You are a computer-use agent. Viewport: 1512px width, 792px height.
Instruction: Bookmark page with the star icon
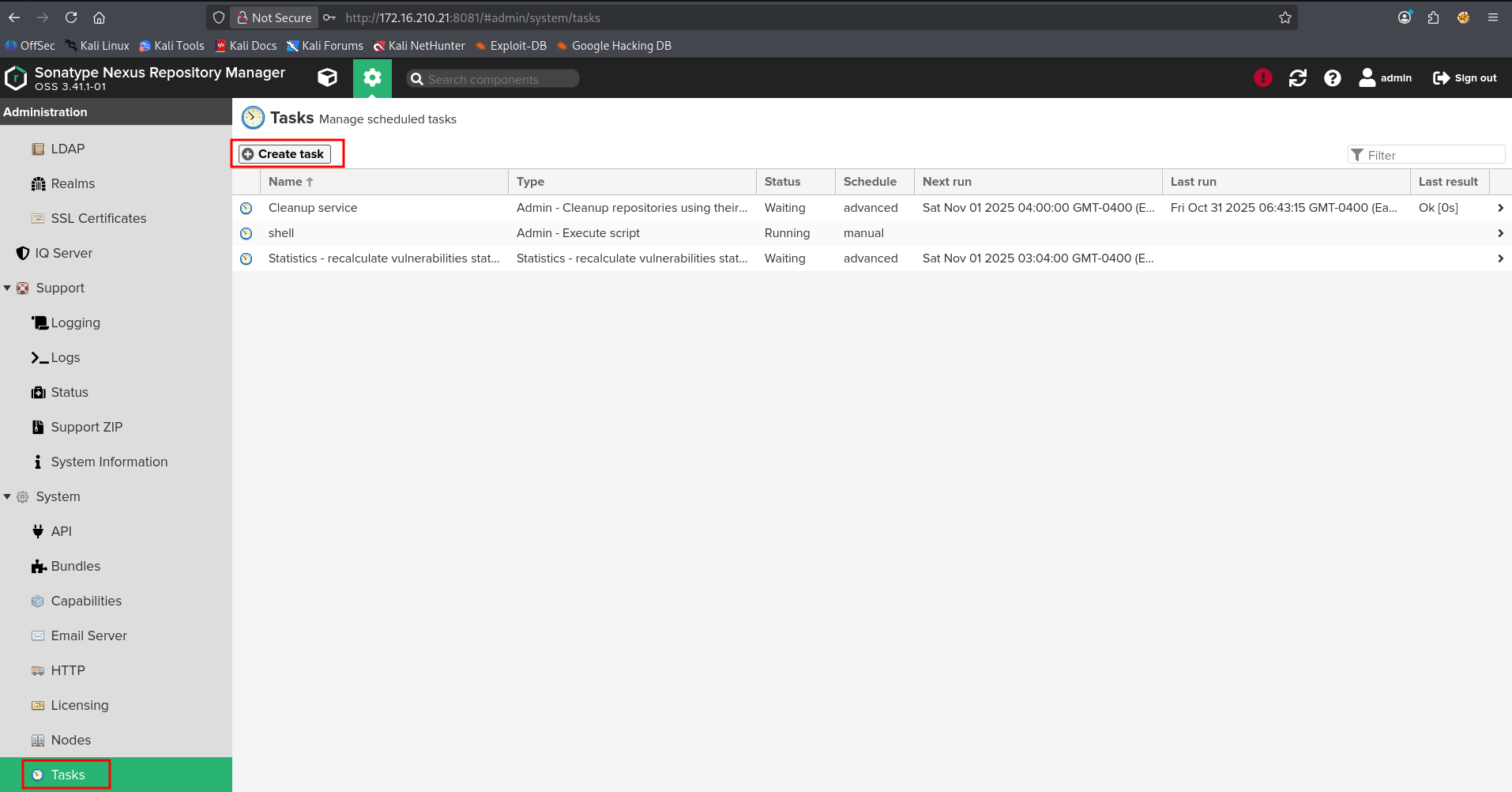pos(1284,17)
